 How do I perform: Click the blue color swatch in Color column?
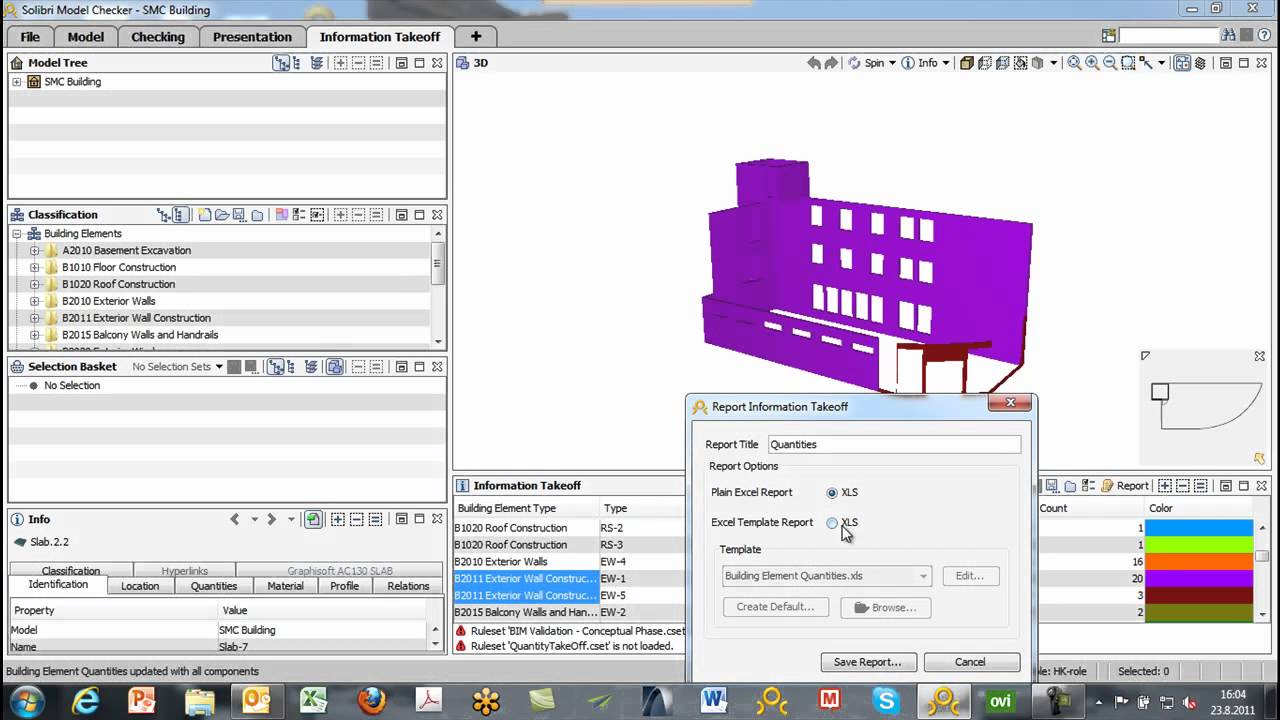1198,528
